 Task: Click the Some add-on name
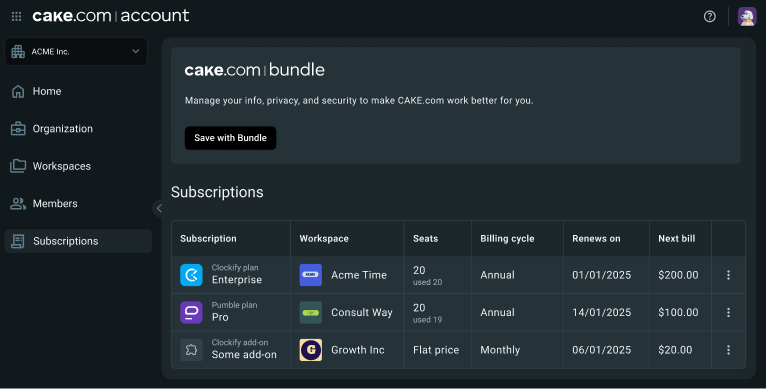[244, 355]
